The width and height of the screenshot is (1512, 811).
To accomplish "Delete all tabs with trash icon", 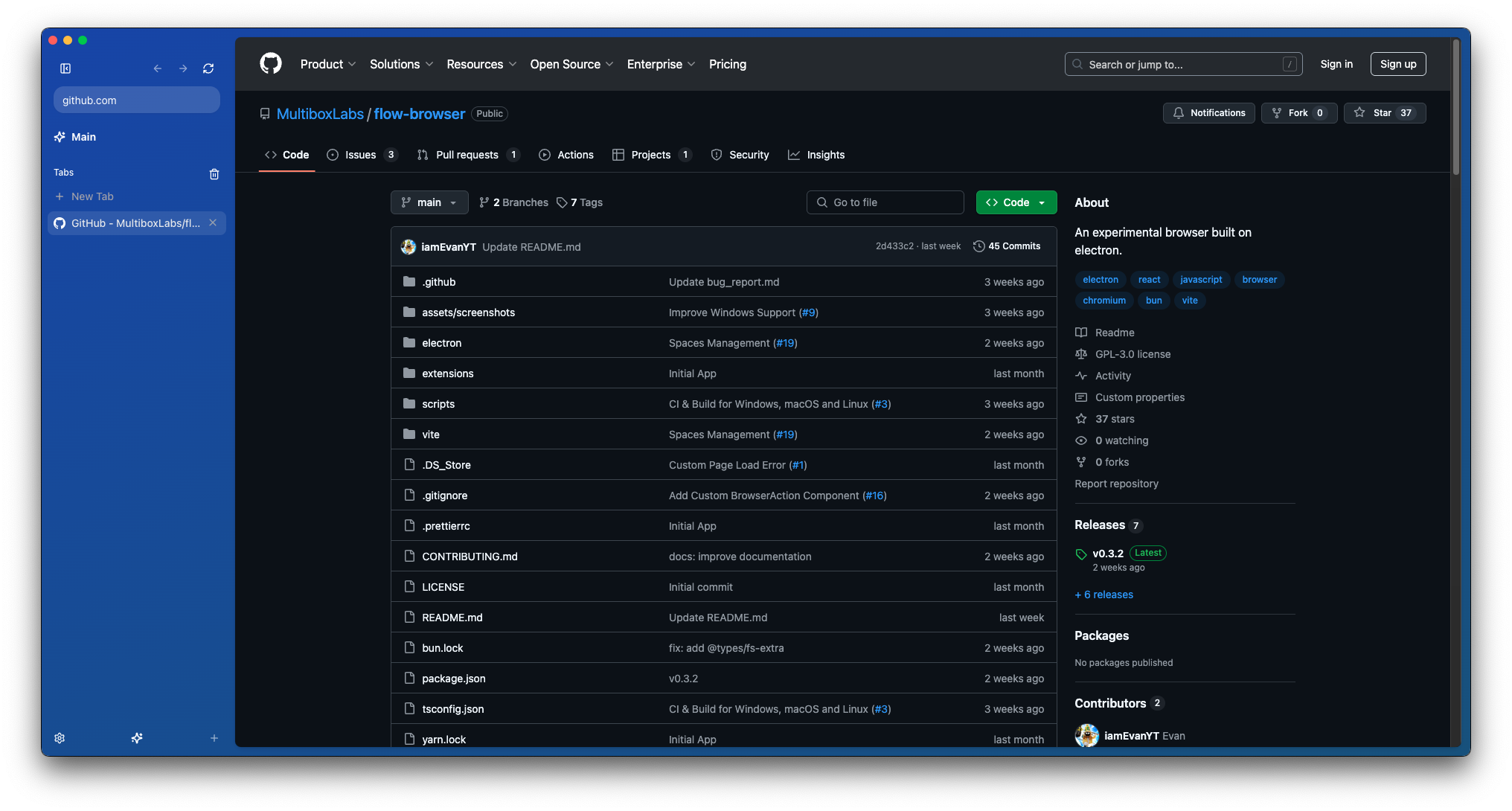I will coord(214,173).
